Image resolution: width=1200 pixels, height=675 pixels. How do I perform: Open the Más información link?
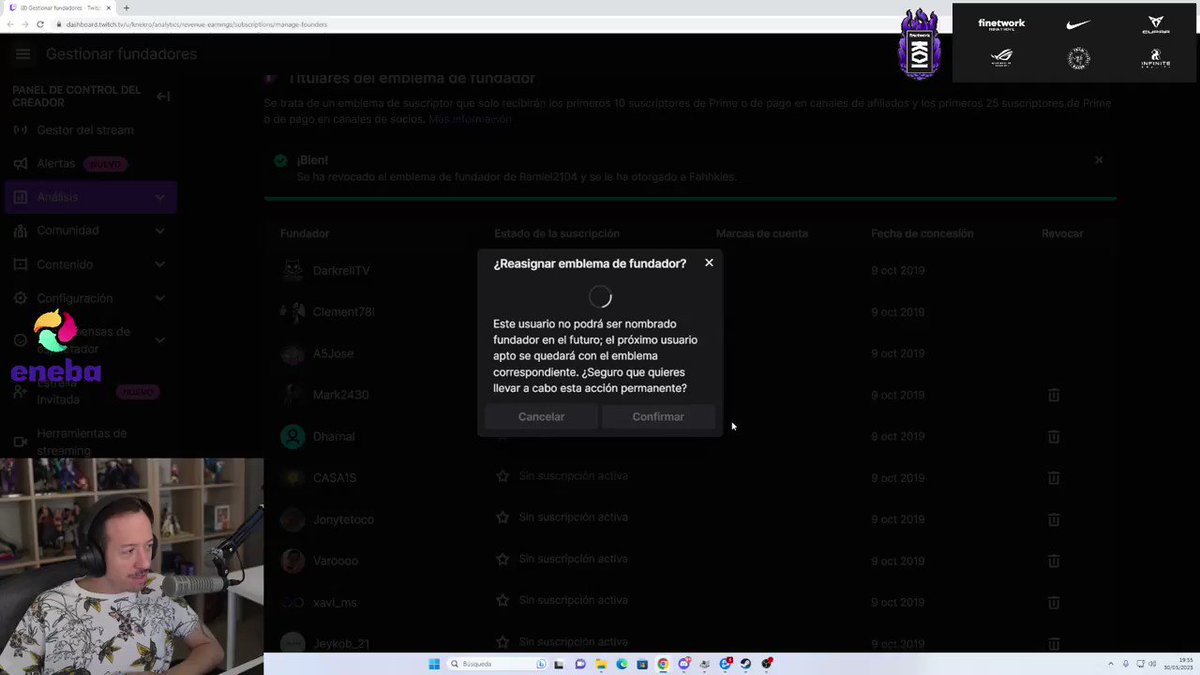coord(470,119)
